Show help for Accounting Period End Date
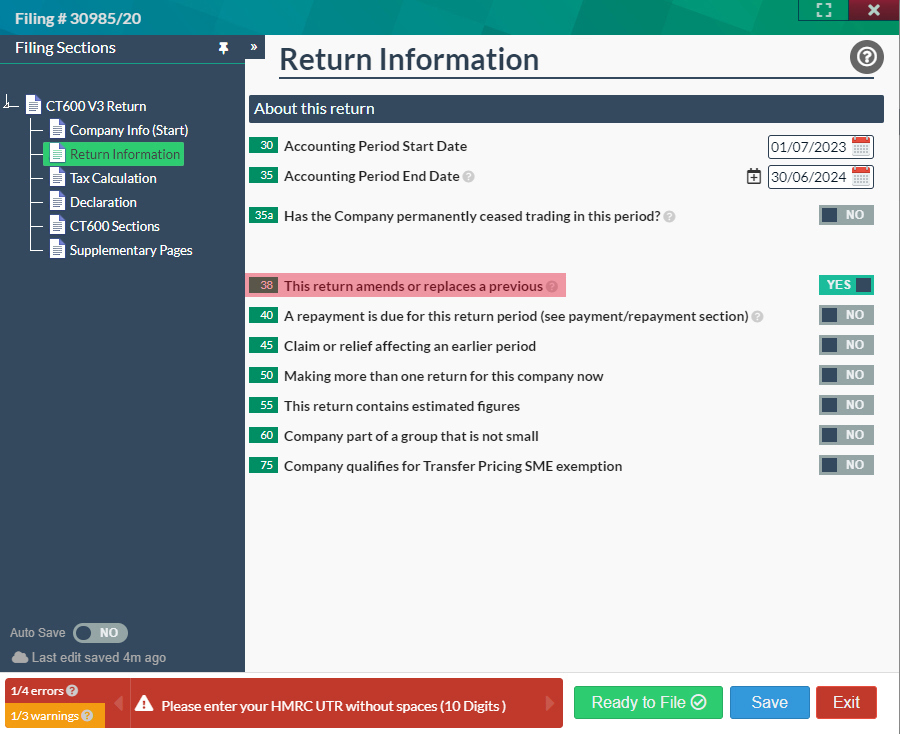The image size is (900, 734). pos(468,177)
